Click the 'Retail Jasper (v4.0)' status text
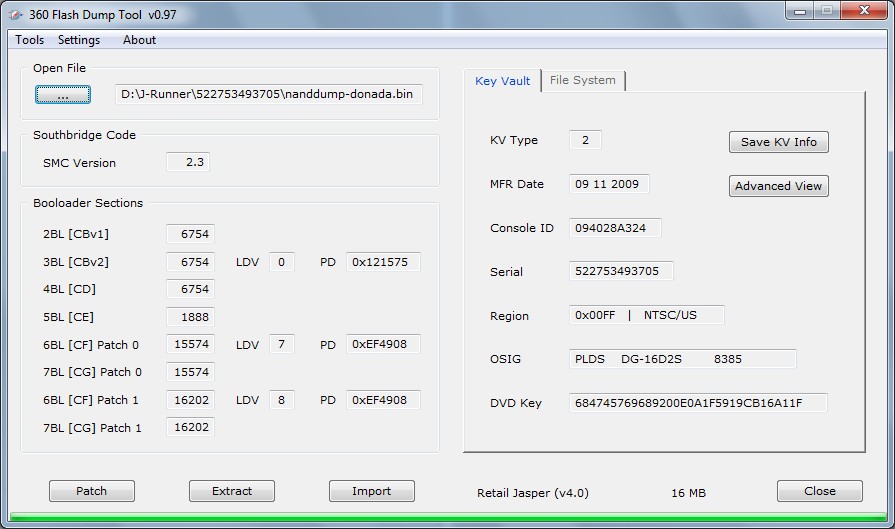Screen dimensions: 895x529 (533, 493)
